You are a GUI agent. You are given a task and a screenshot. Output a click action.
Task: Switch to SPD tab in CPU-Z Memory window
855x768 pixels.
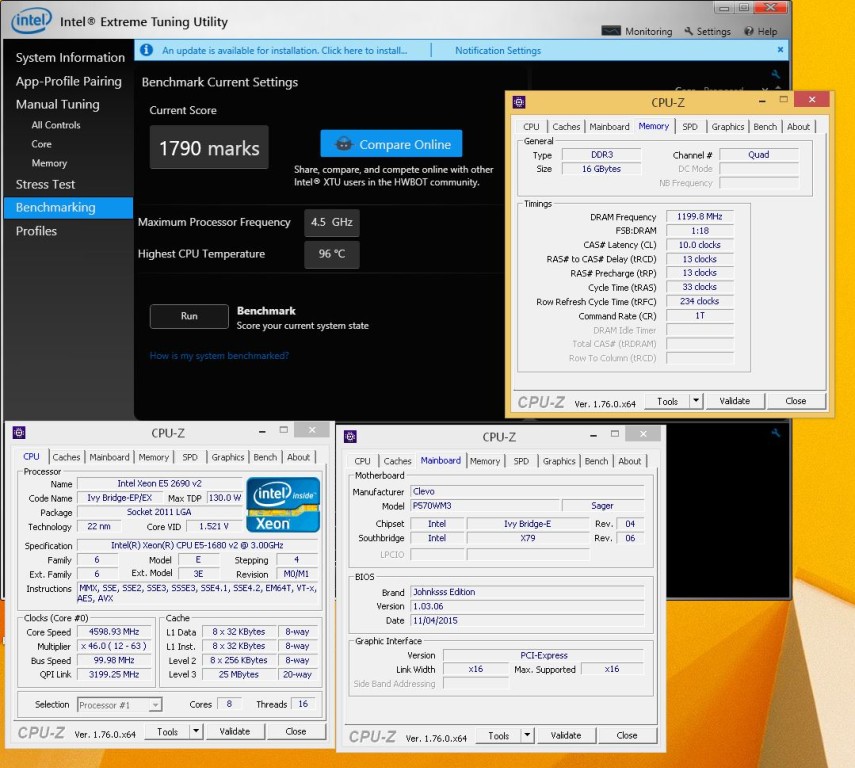pos(690,127)
